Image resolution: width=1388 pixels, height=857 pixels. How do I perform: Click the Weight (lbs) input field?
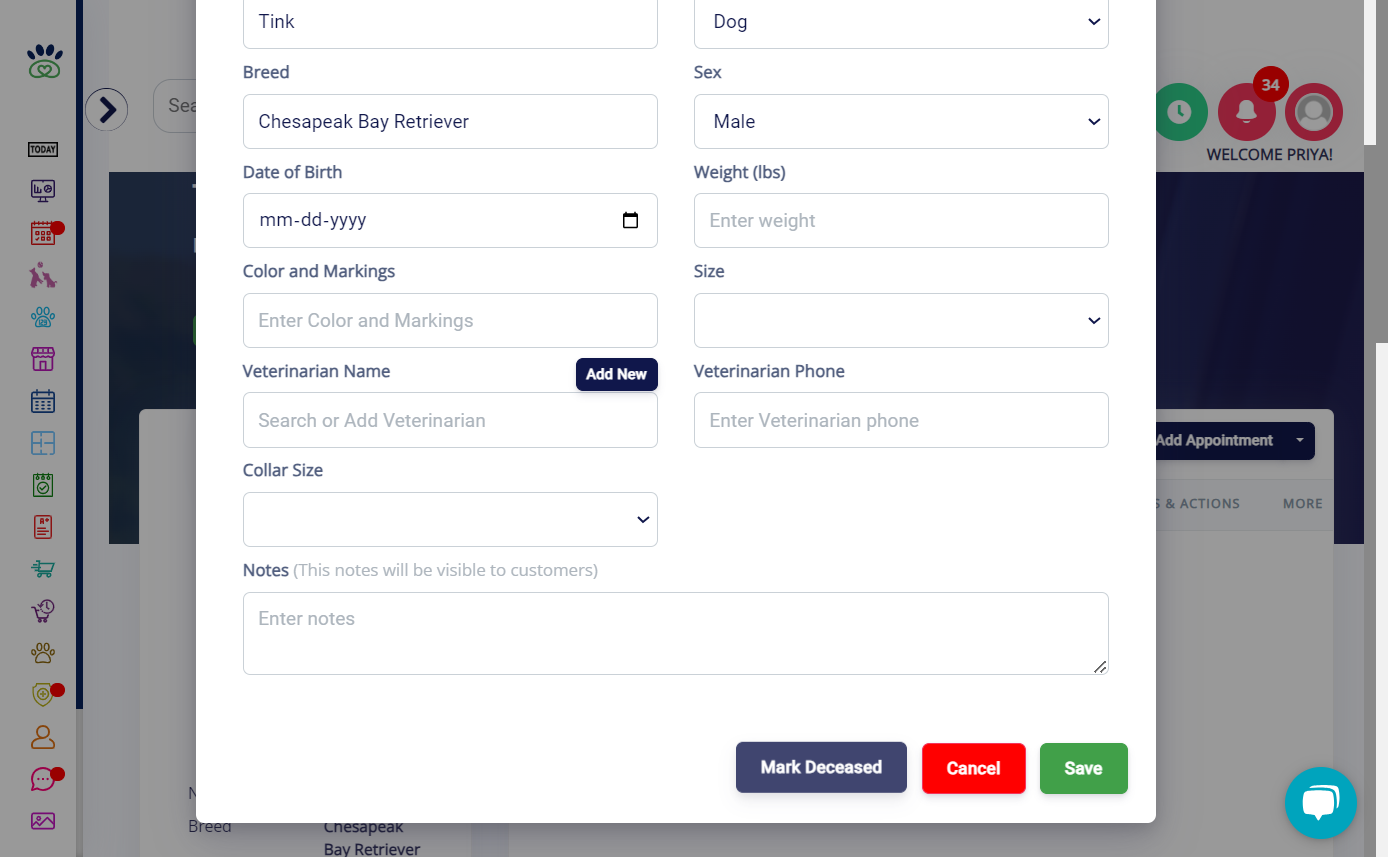pos(901,220)
